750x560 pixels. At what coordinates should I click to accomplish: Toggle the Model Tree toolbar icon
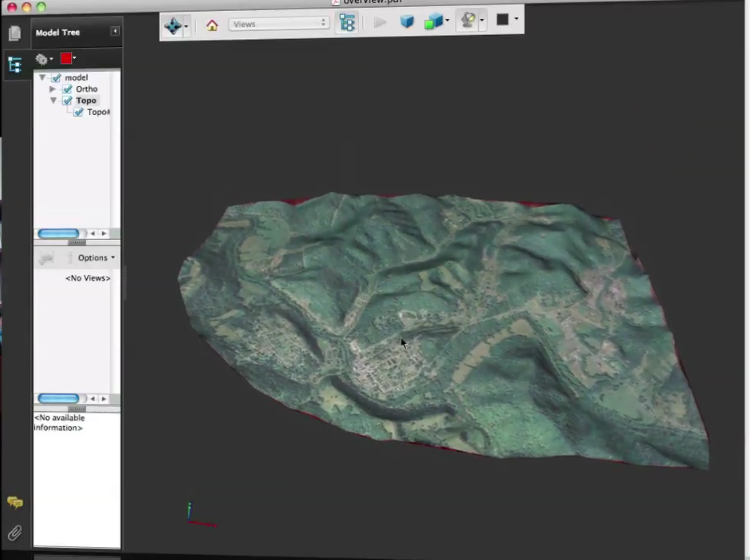(x=347, y=23)
